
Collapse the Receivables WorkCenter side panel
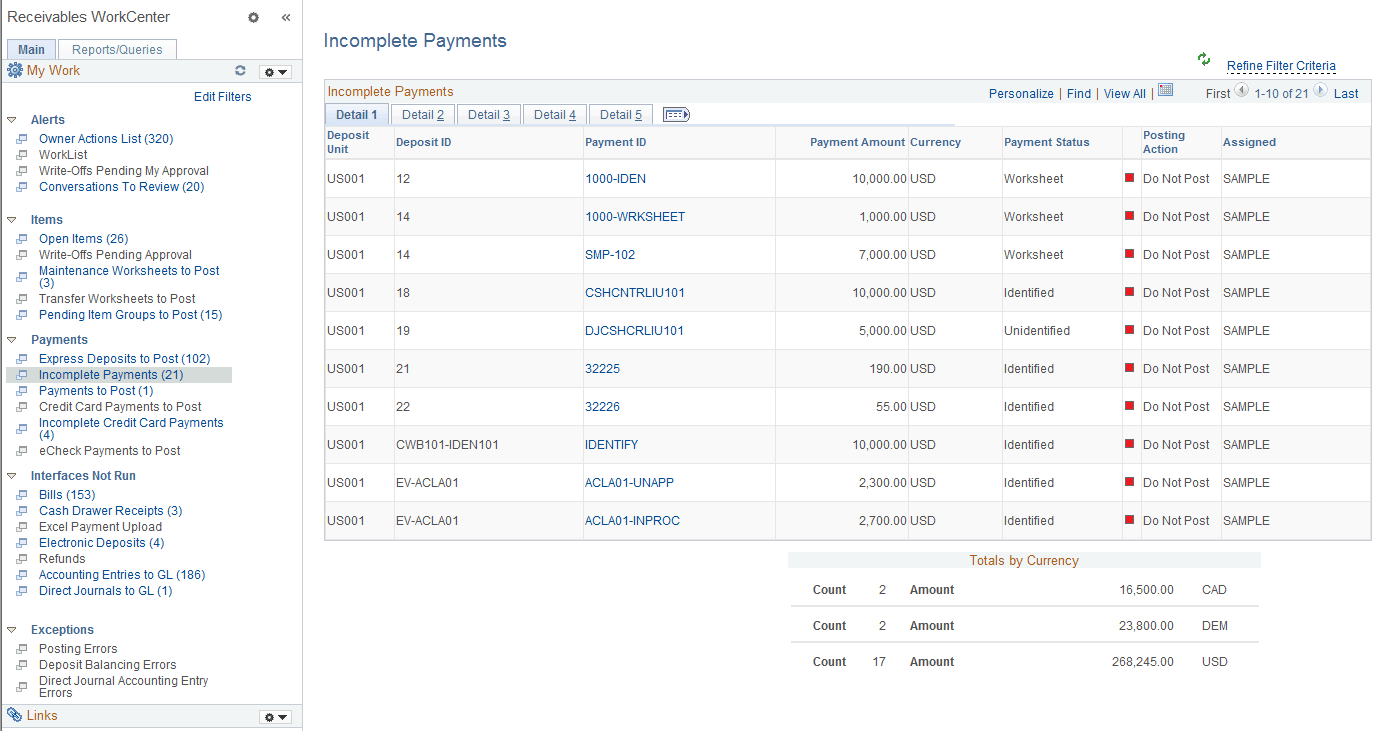tap(286, 17)
